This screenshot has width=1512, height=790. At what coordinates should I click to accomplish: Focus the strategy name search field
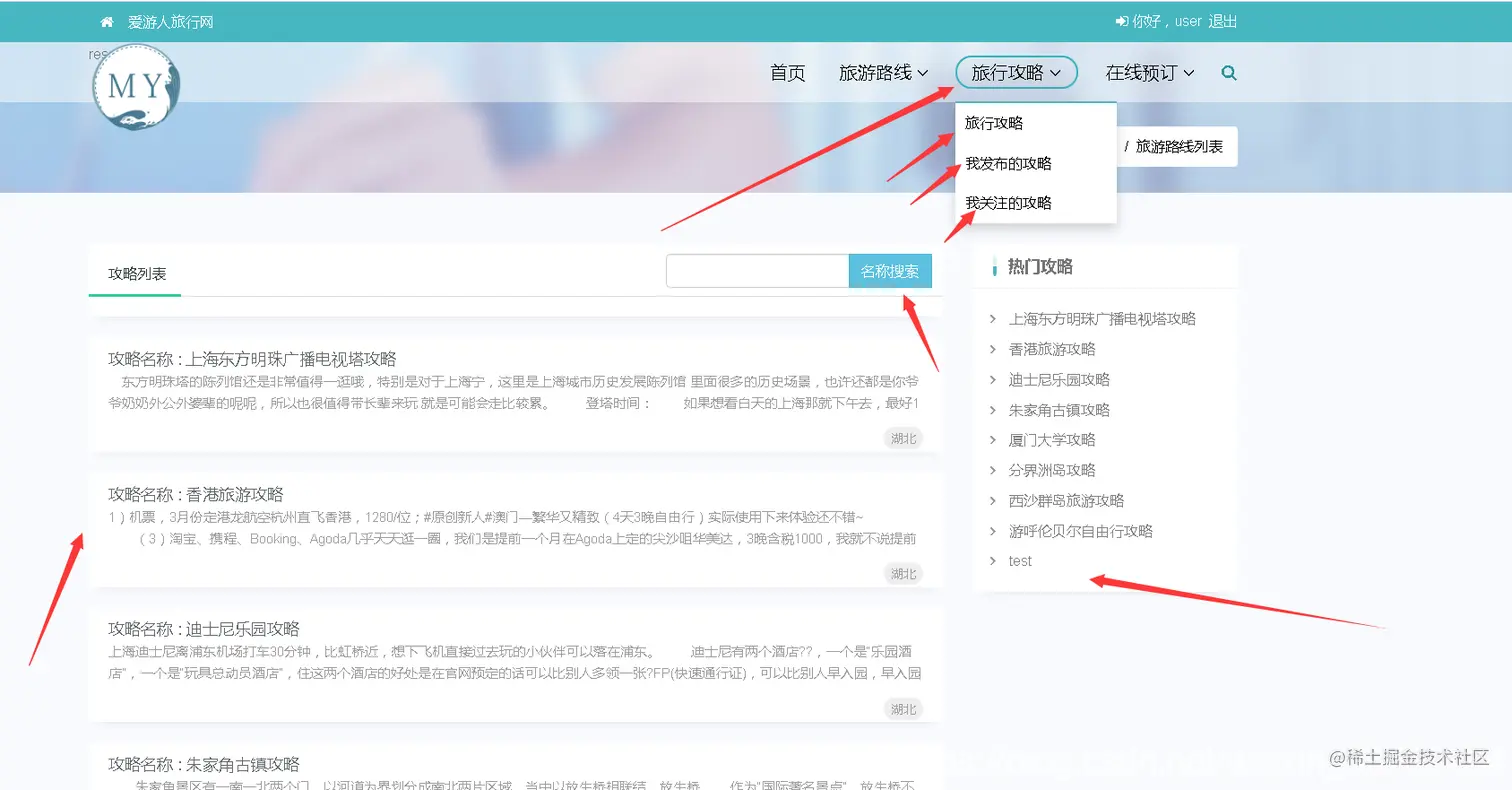coord(757,271)
